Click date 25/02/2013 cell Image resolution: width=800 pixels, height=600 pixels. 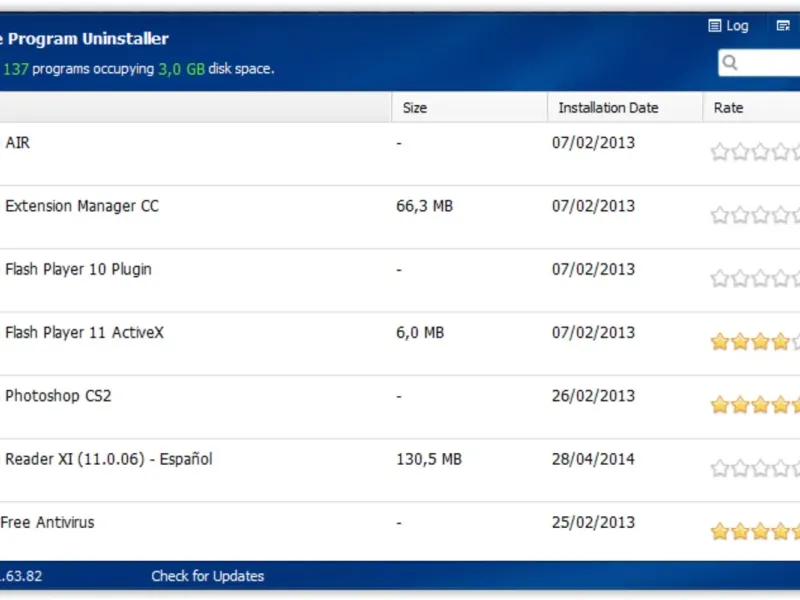(593, 522)
